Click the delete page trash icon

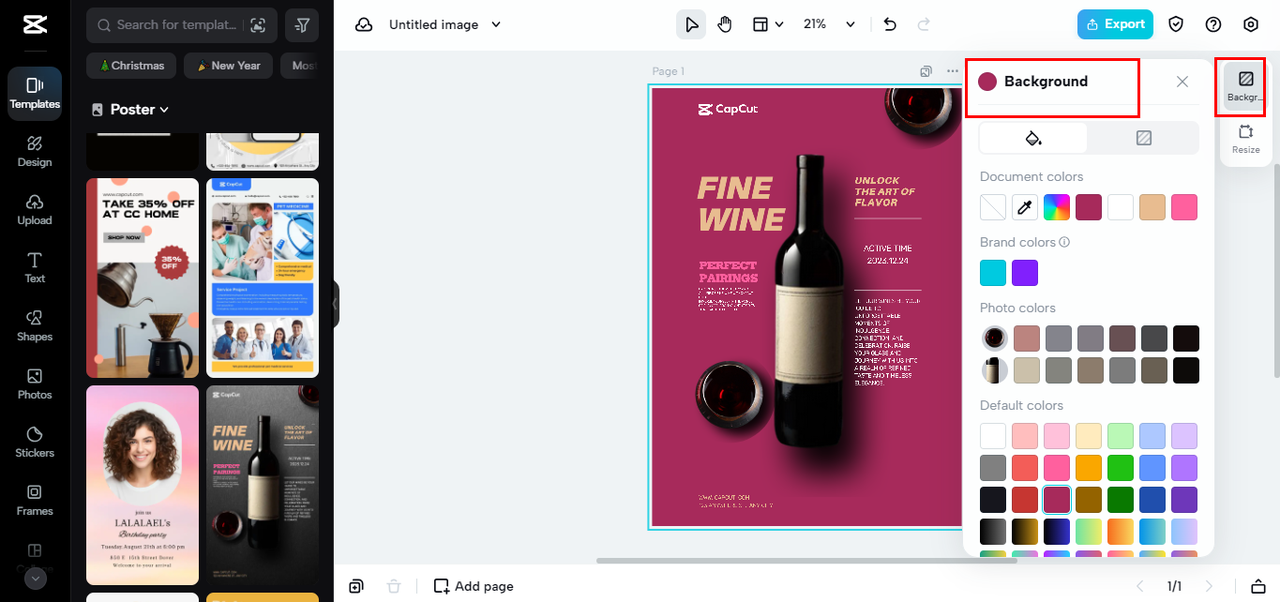point(394,586)
